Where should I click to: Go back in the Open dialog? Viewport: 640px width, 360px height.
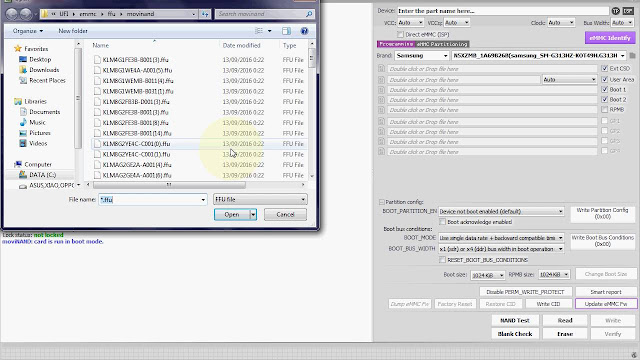tap(12, 14)
